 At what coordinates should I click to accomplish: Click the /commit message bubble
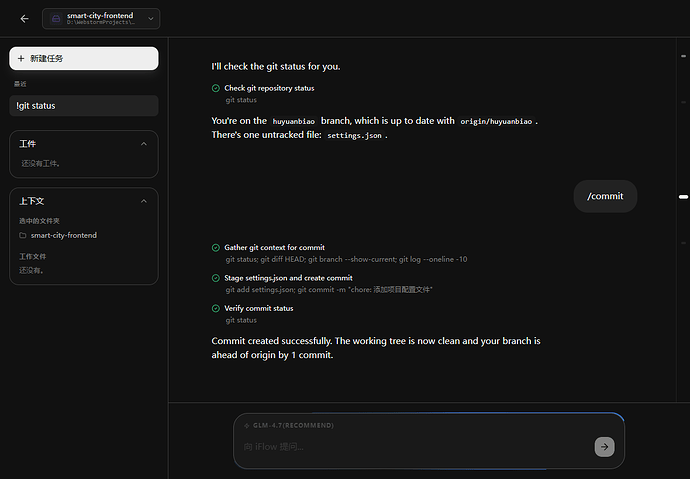pos(605,196)
